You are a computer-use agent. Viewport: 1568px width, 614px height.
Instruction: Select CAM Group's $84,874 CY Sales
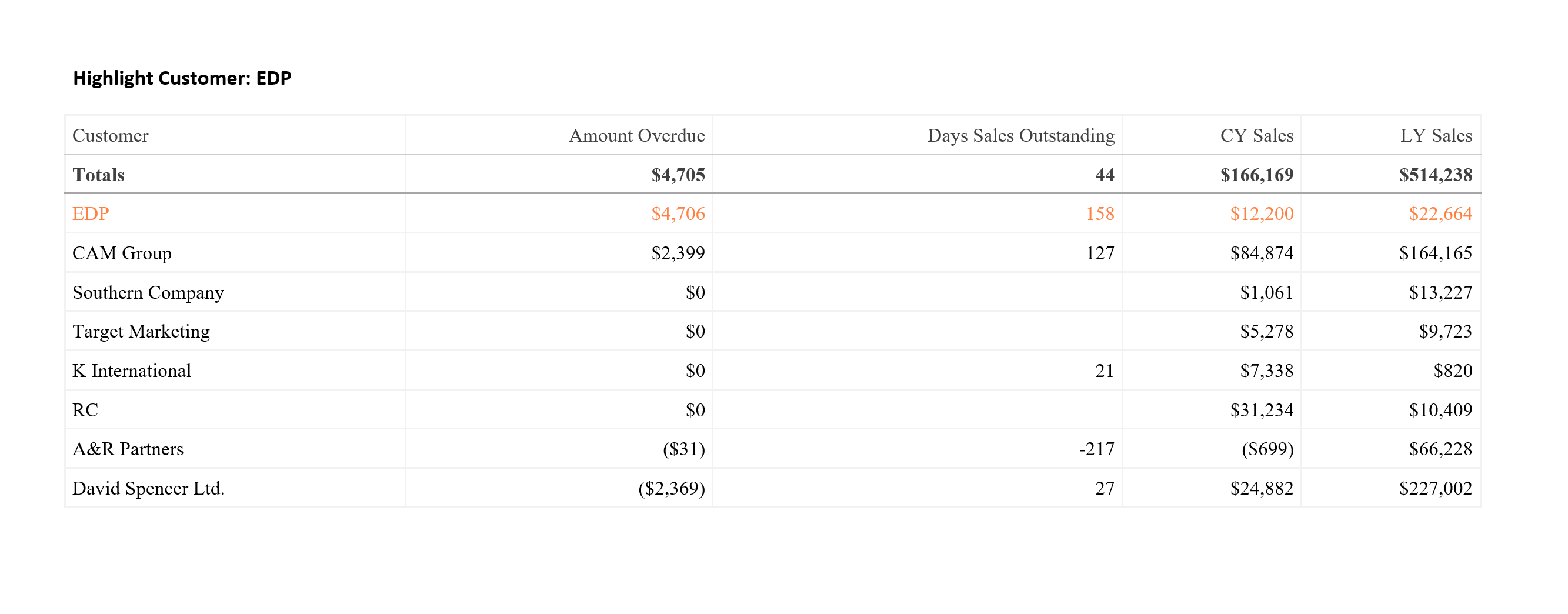point(1261,252)
